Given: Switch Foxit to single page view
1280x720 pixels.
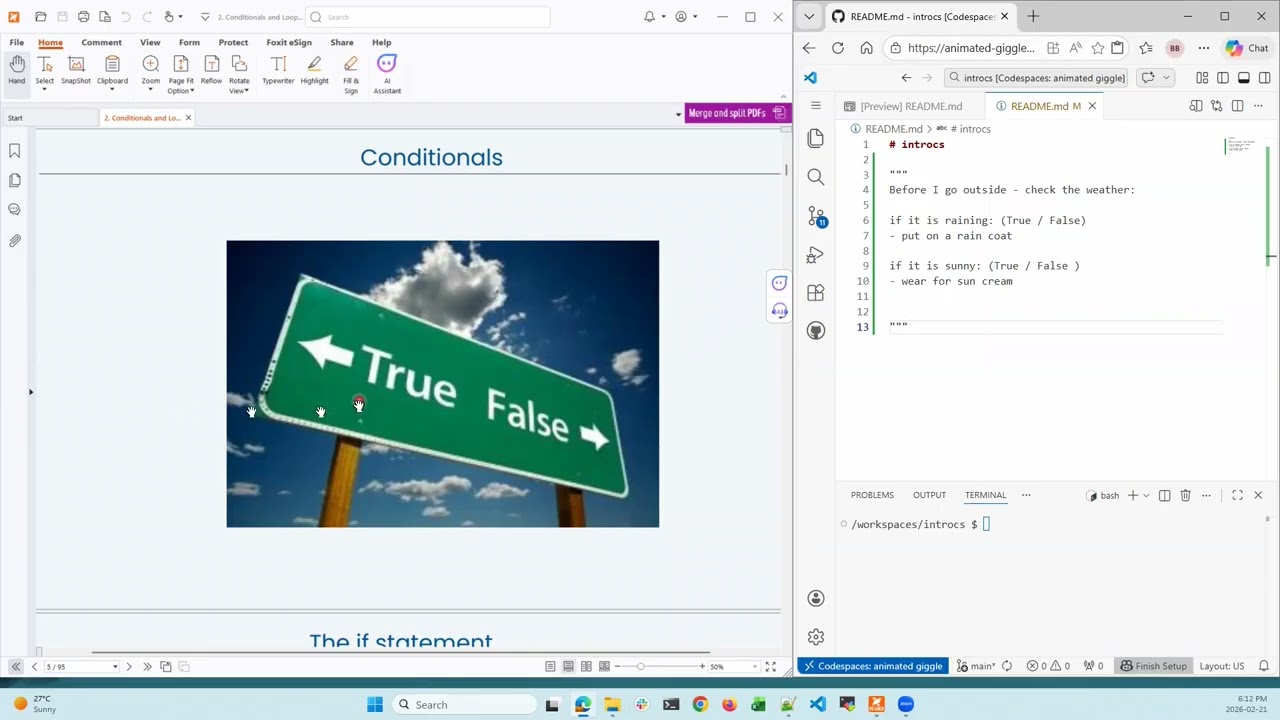Looking at the screenshot, I should tap(550, 666).
